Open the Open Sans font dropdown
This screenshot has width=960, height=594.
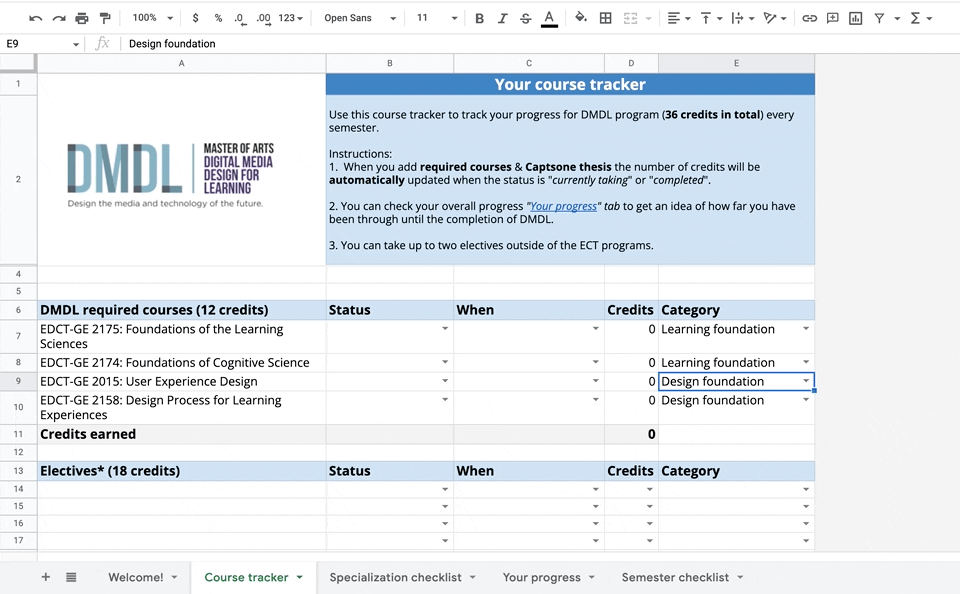[360, 18]
